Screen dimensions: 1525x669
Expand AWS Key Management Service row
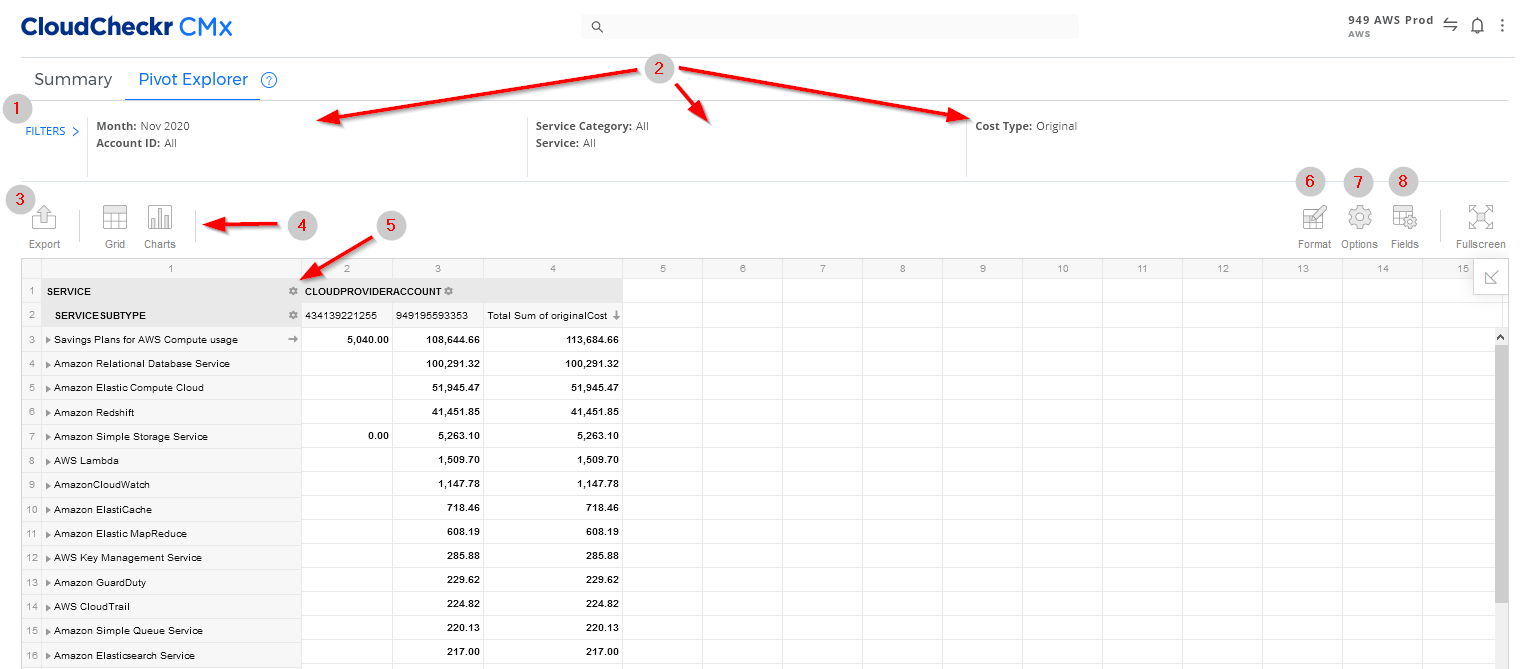click(48, 558)
